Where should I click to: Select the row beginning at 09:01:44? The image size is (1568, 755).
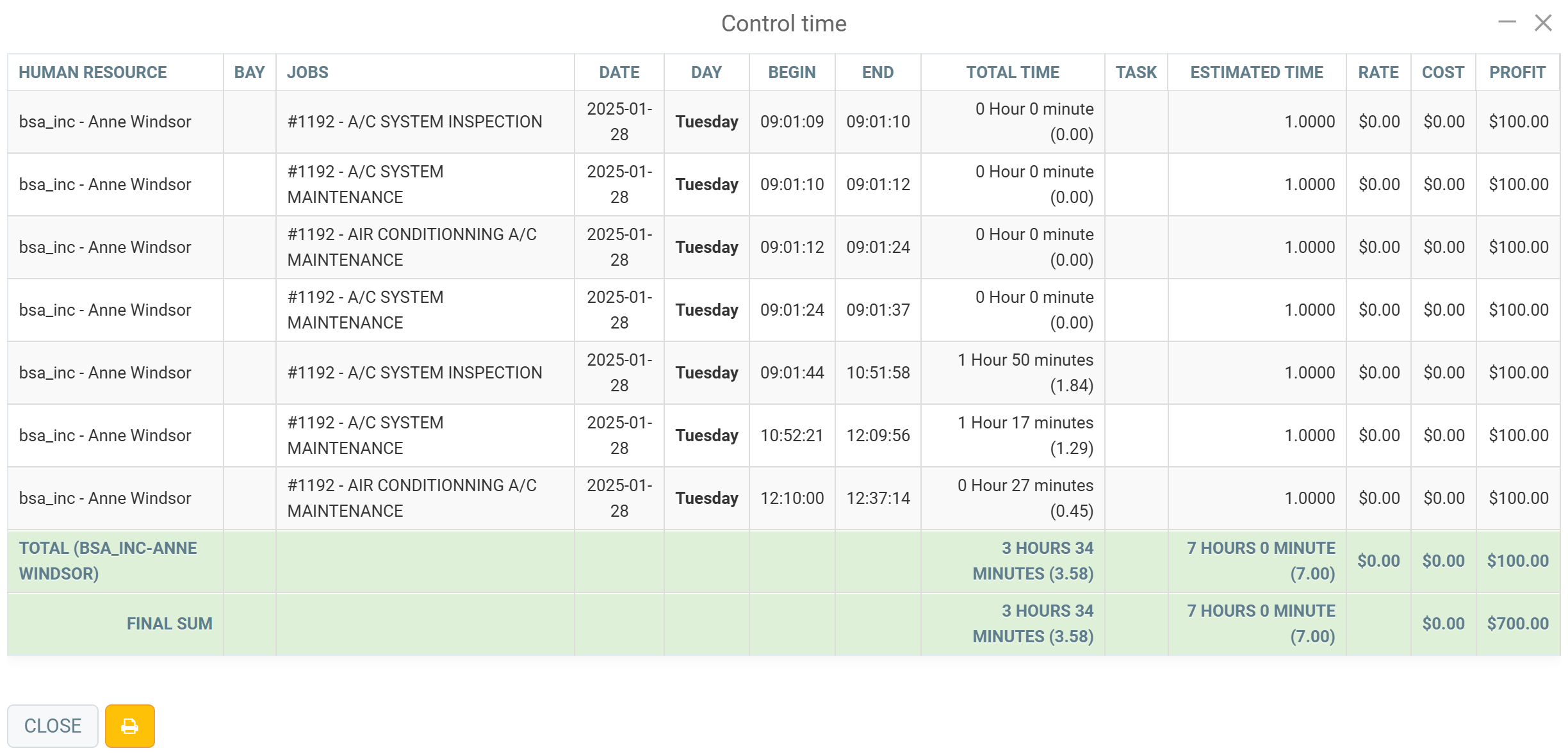(784, 373)
